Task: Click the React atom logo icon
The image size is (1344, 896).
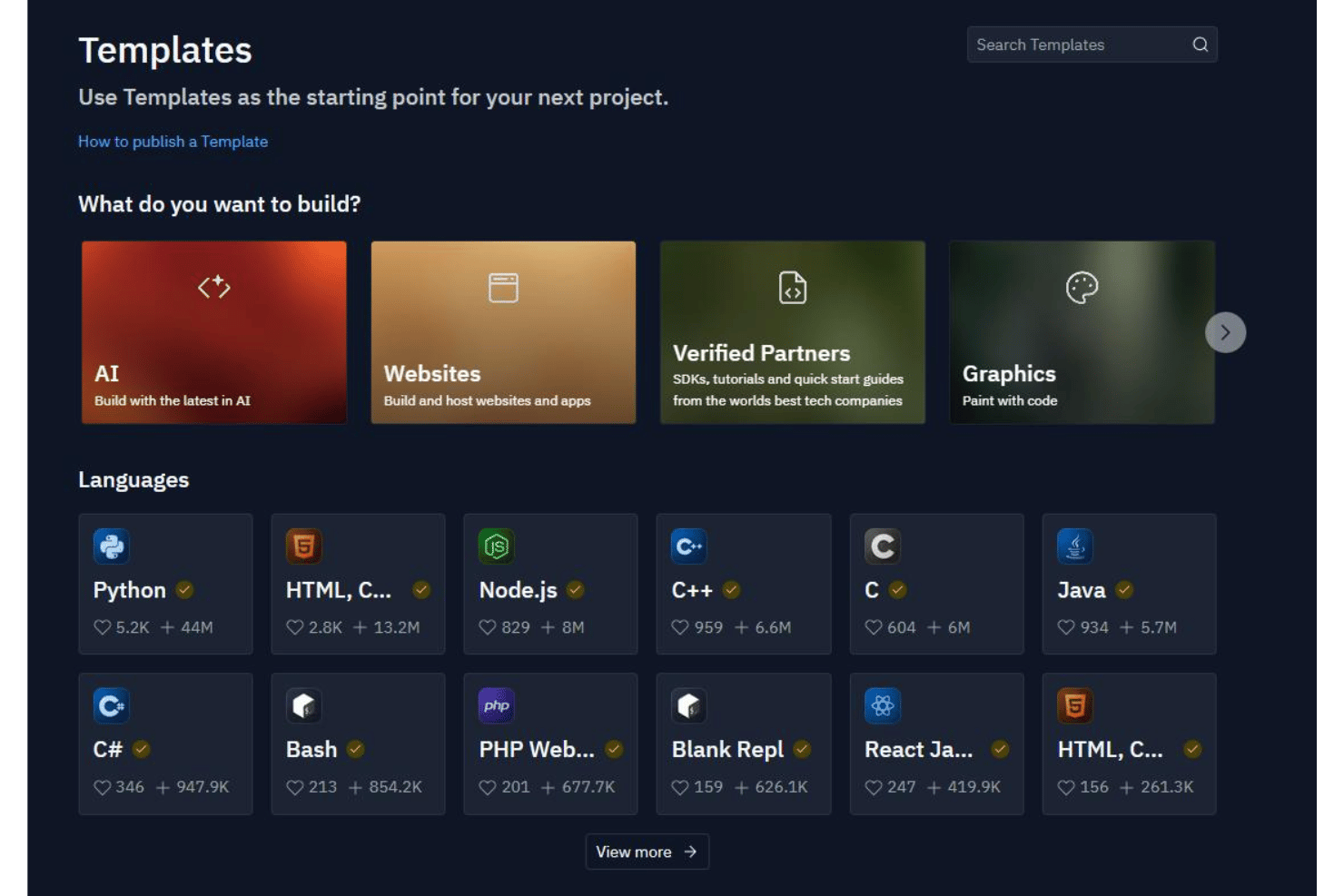Action: [883, 705]
